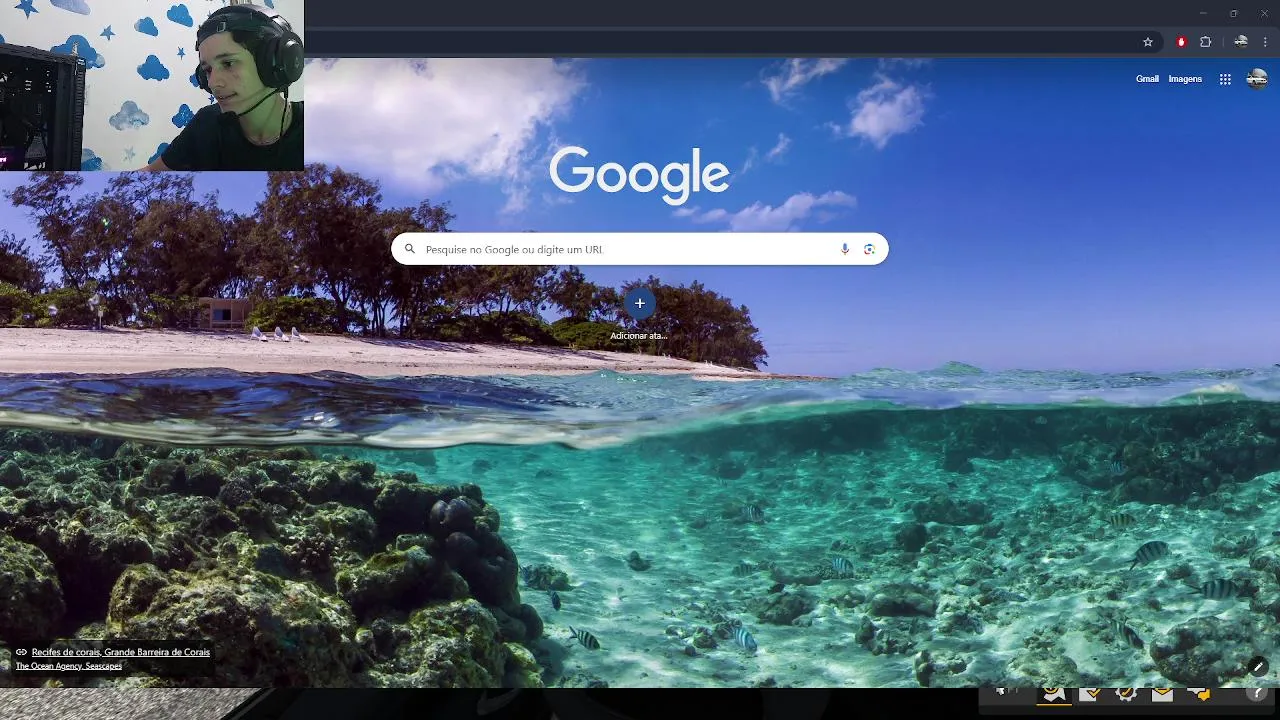Open Recifes de corais, Grande Barreira link
Image resolution: width=1280 pixels, height=720 pixels.
[x=121, y=652]
